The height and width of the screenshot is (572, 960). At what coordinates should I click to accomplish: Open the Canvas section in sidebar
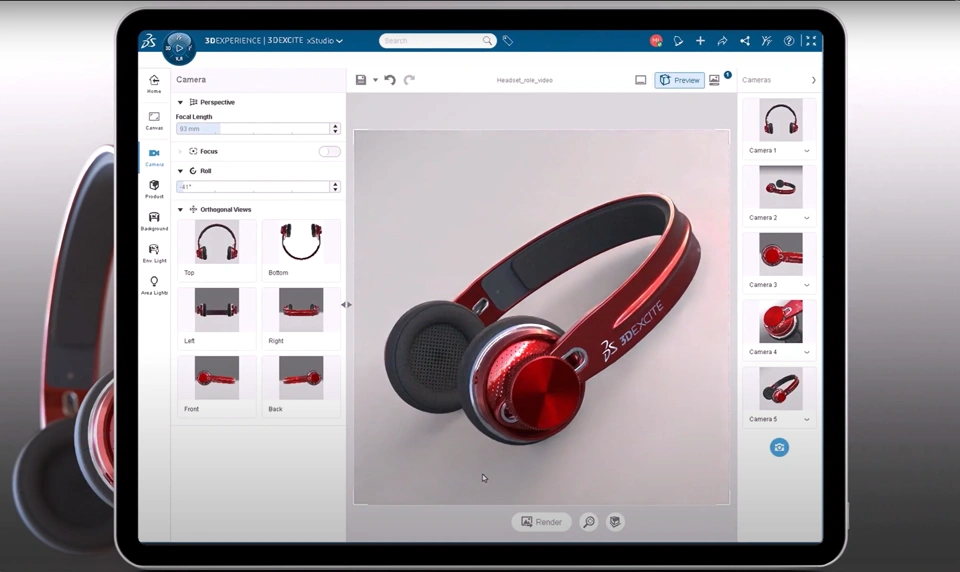pos(154,120)
